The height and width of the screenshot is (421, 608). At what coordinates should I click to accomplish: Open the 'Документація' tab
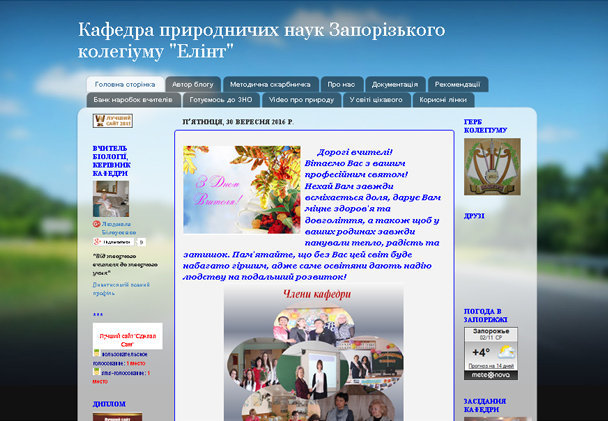396,85
